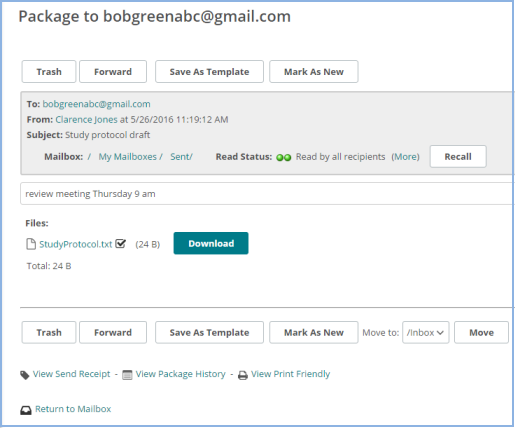Click the Total: 24 B text
Image resolution: width=515 pixels, height=428 pixels.
tap(49, 266)
